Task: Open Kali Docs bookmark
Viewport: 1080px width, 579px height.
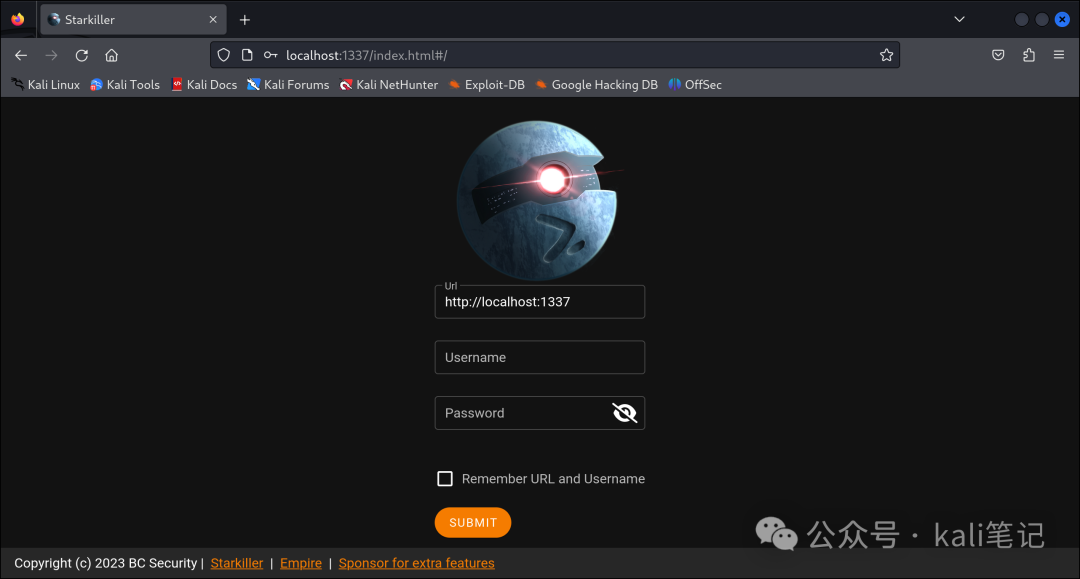Action: coord(204,85)
